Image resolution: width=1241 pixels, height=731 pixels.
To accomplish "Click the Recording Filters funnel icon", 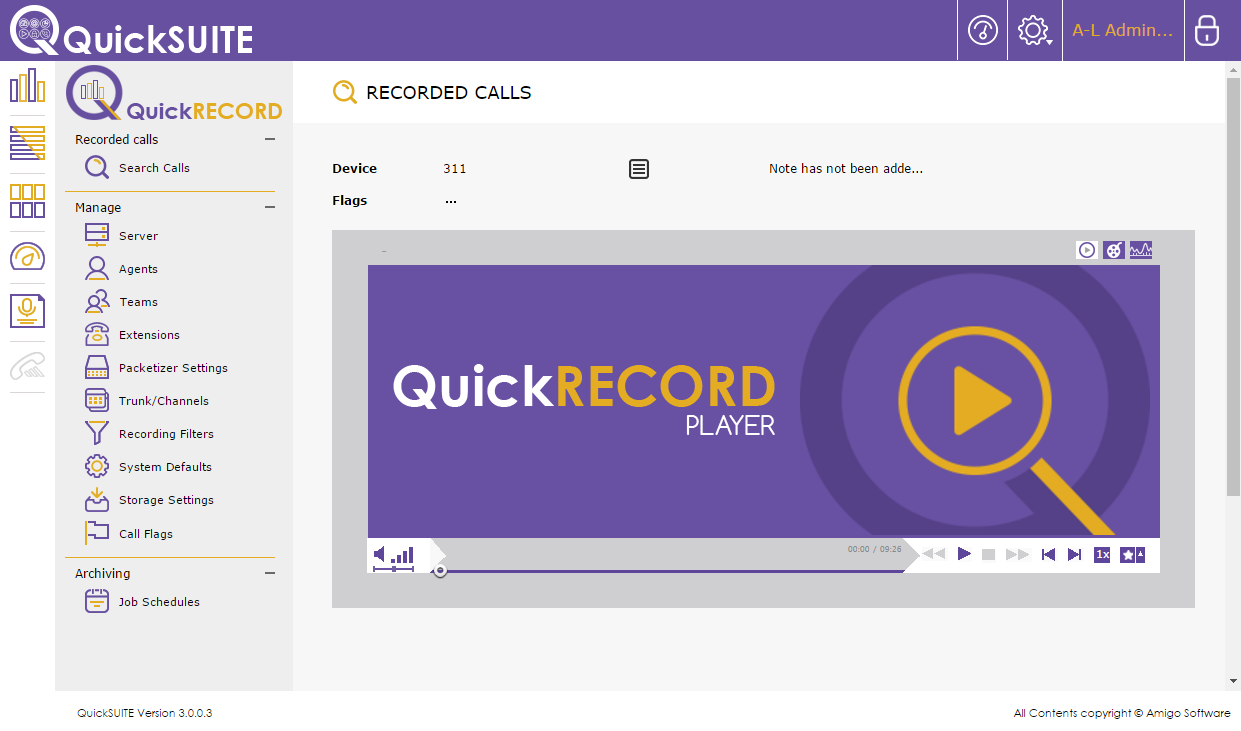I will (97, 433).
